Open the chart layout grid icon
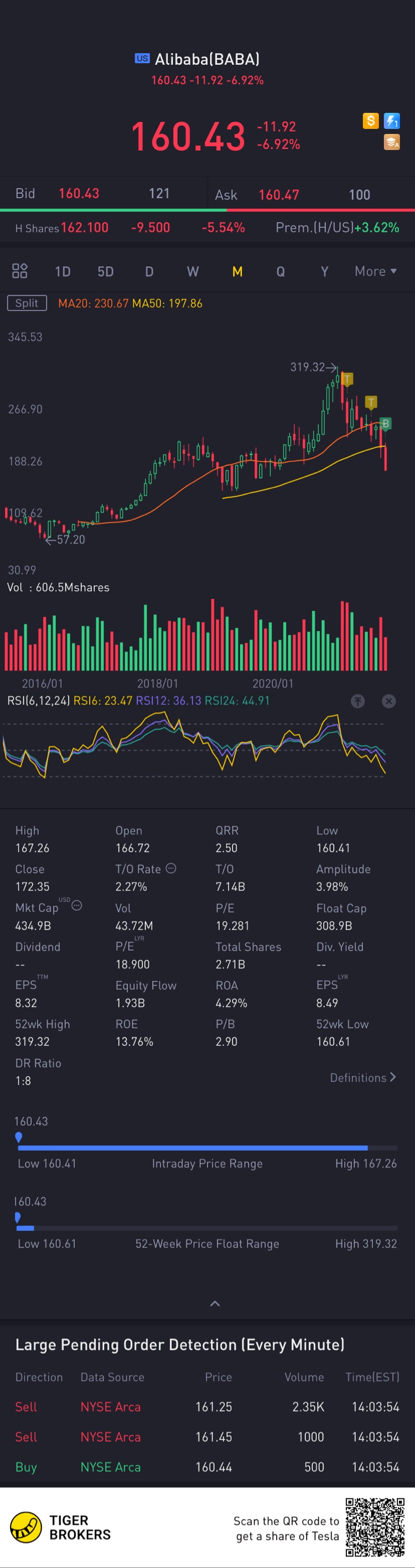This screenshot has height=1568, width=415. pos(20,271)
